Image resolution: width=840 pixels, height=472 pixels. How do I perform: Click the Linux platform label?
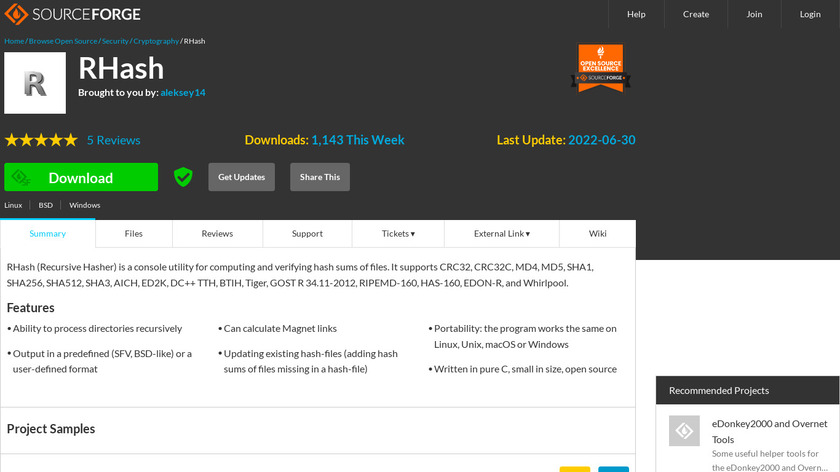13,205
